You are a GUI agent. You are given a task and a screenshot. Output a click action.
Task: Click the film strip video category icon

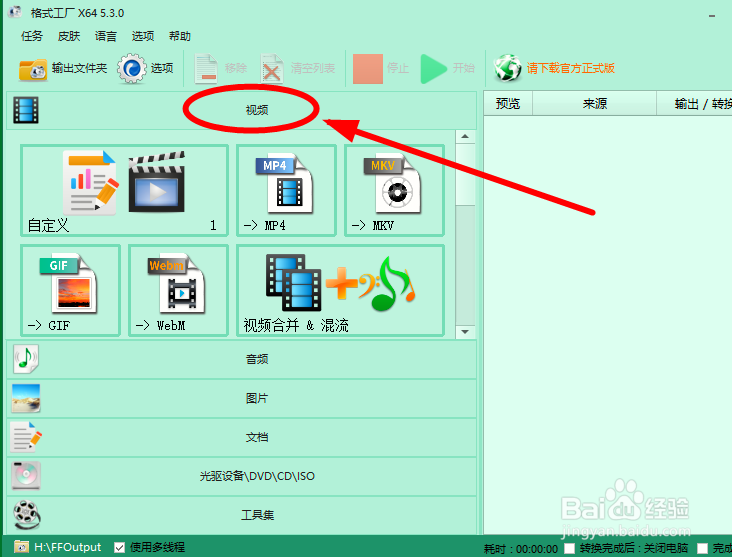pos(26,110)
